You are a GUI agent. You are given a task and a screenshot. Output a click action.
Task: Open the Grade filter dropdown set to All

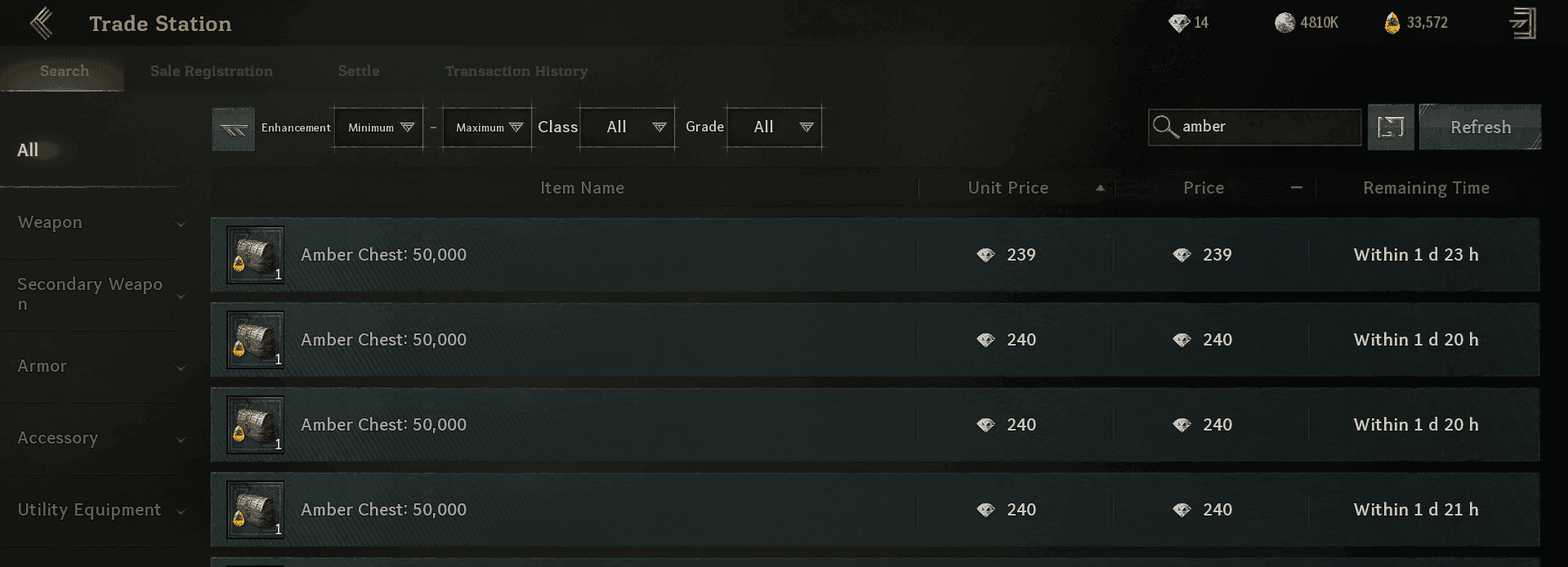point(773,127)
